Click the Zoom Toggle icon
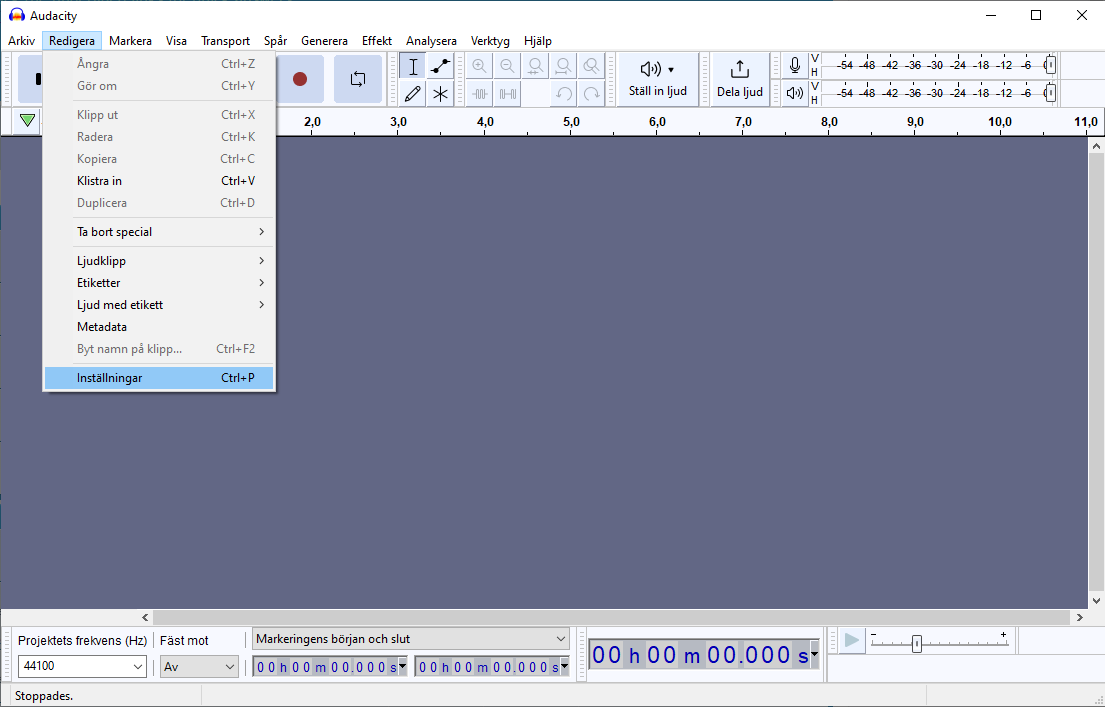Image resolution: width=1105 pixels, height=707 pixels. coord(591,65)
